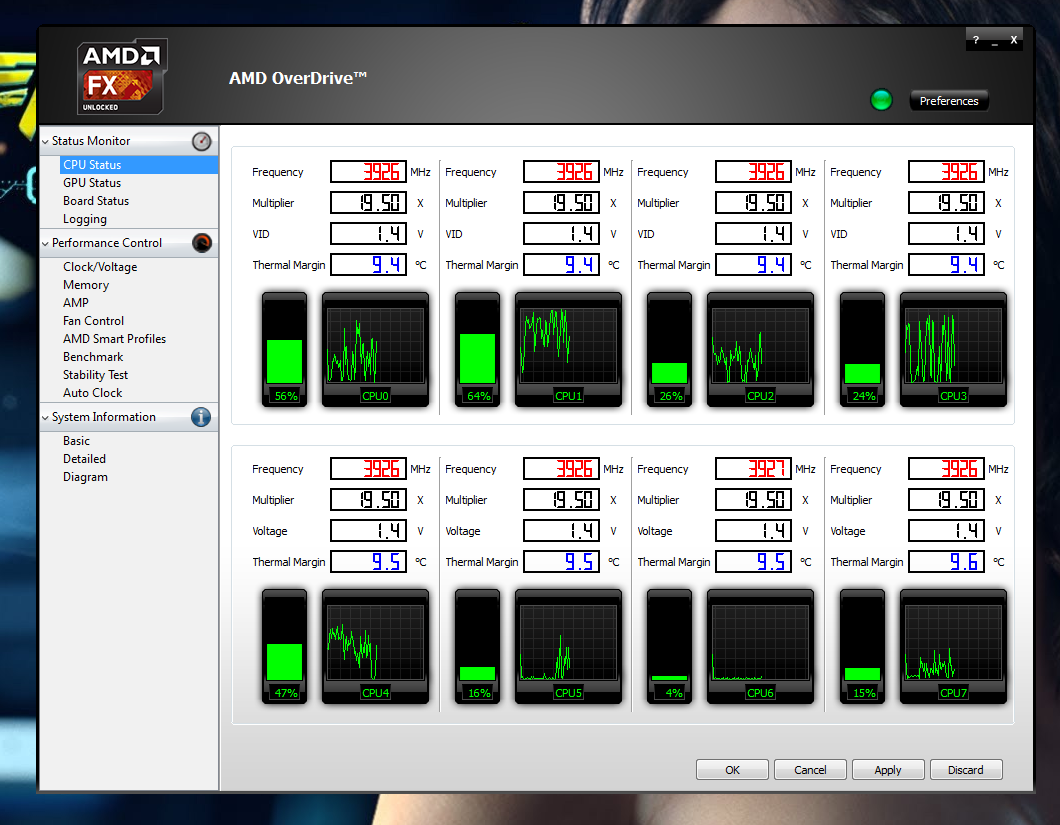The height and width of the screenshot is (825, 1060).
Task: Collapse the Performance Control section
Action: pyautogui.click(x=45, y=243)
